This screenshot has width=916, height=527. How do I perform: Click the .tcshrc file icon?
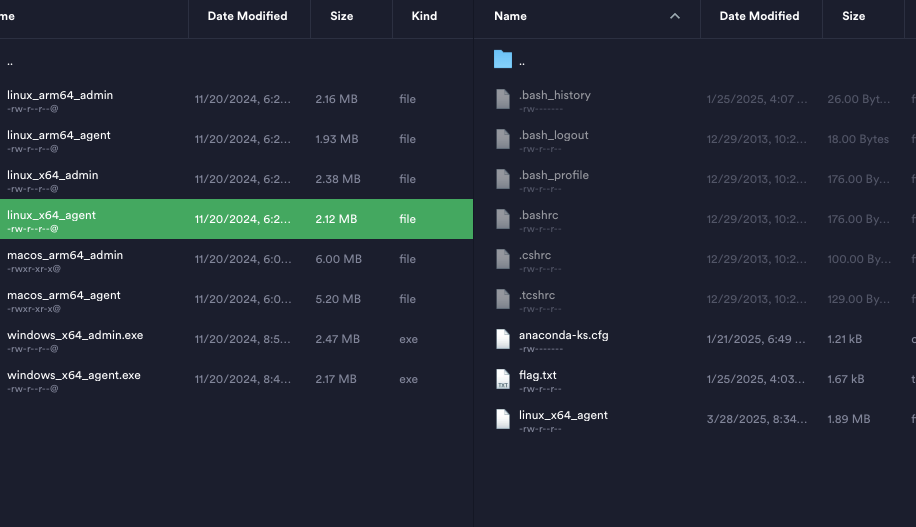point(502,299)
